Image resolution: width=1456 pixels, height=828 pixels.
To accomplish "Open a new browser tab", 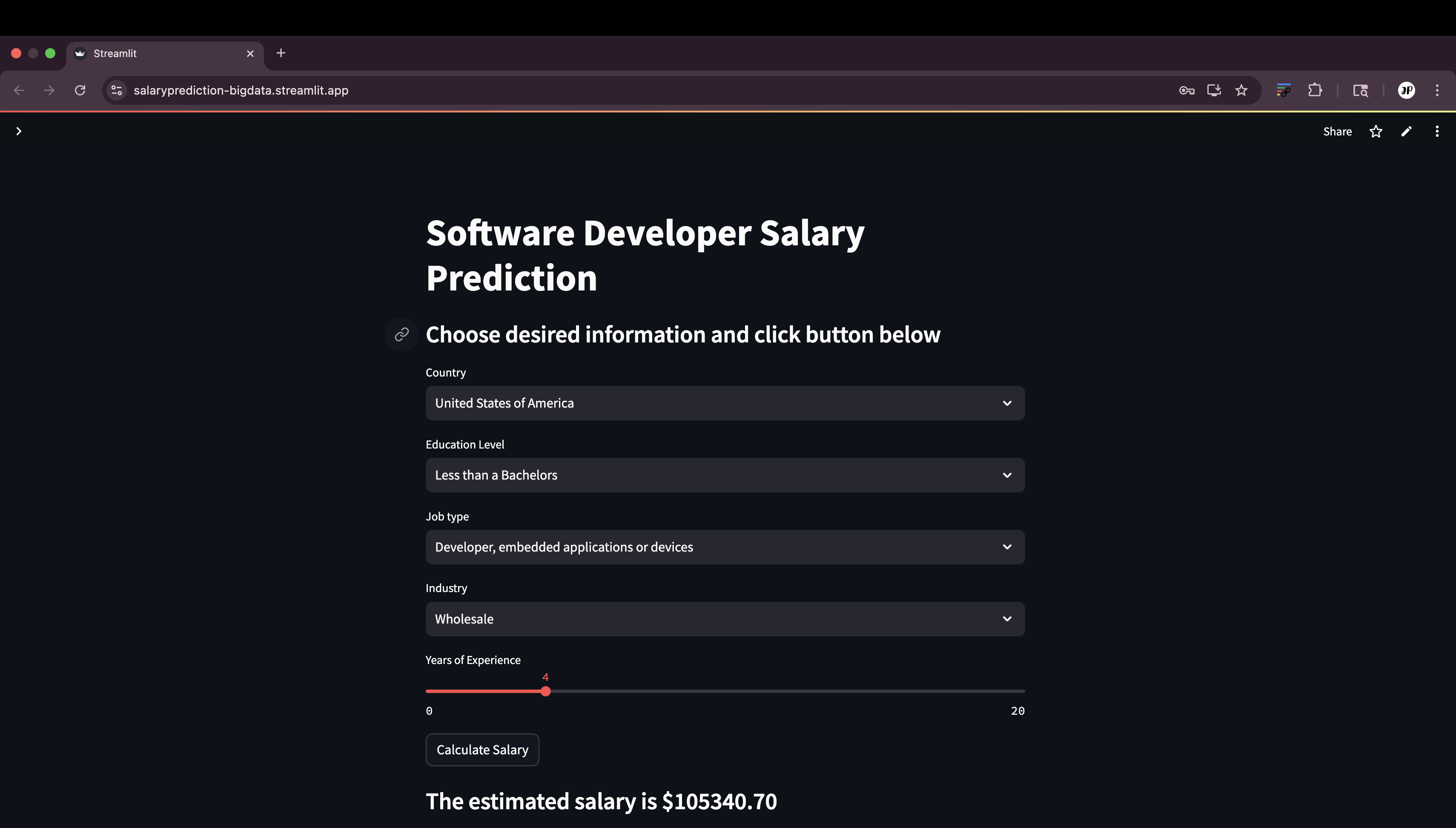I will pyautogui.click(x=281, y=54).
